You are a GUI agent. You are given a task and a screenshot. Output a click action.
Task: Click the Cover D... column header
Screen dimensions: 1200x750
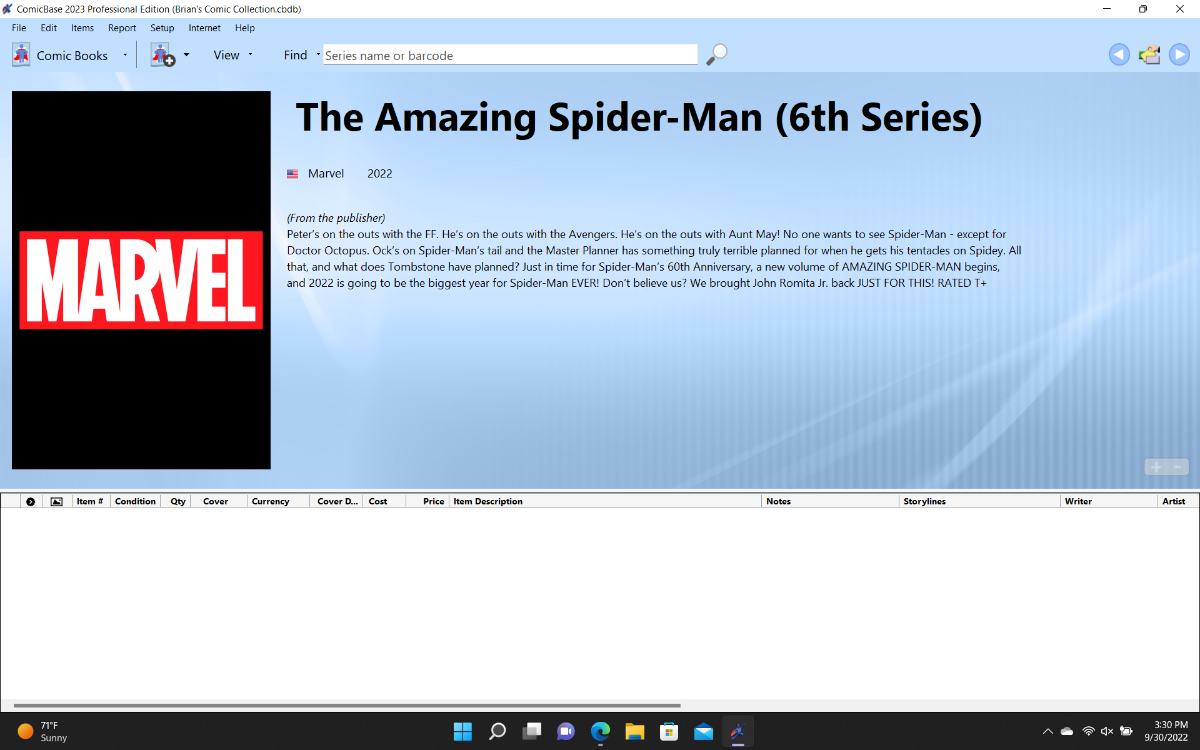click(337, 501)
